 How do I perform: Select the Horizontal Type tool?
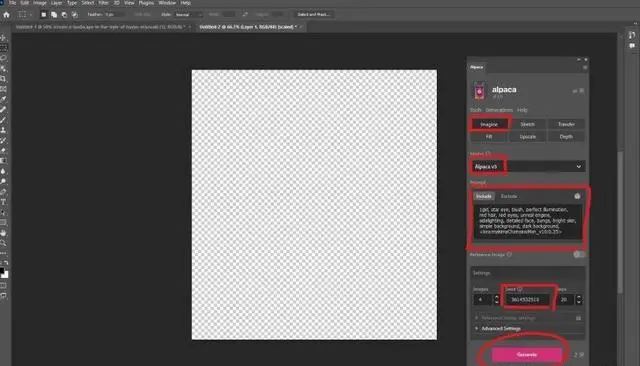(3, 202)
